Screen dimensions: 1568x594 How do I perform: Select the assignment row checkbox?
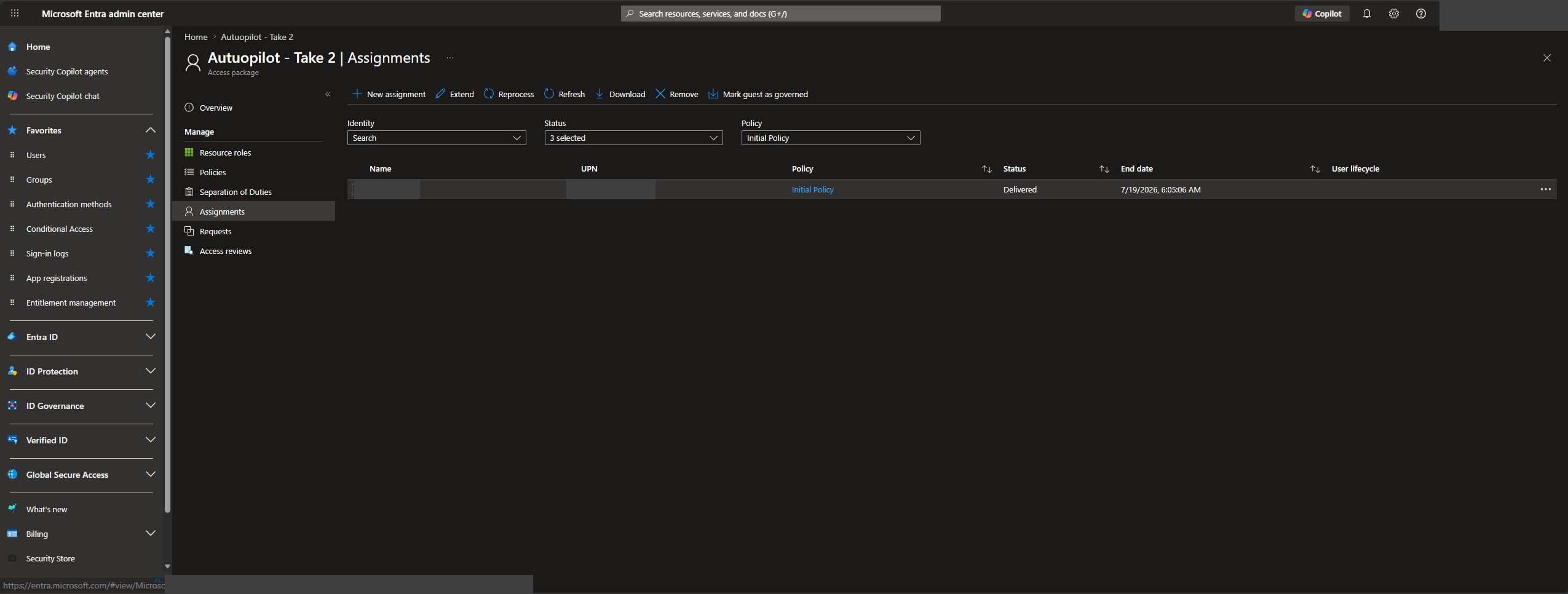(354, 189)
